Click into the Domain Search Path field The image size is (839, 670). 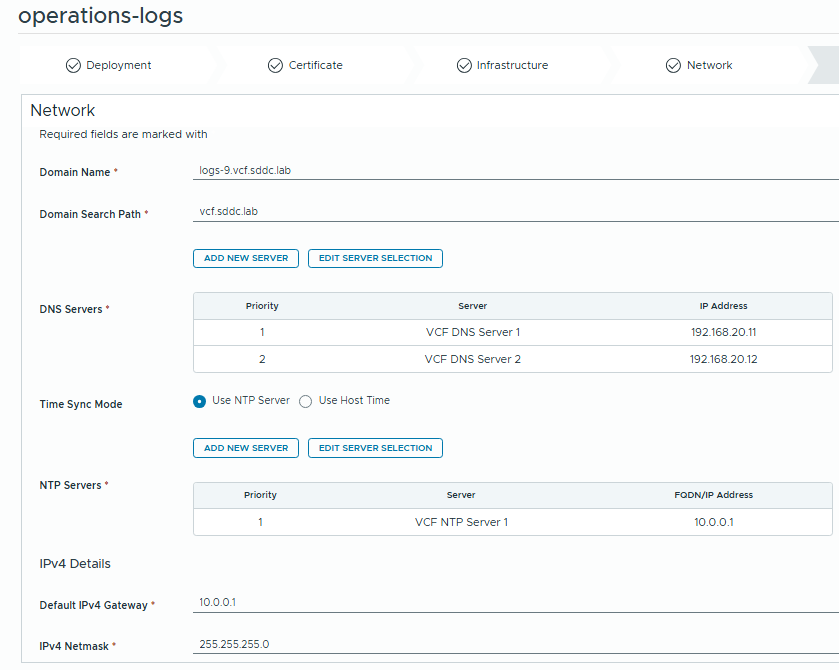coord(515,212)
